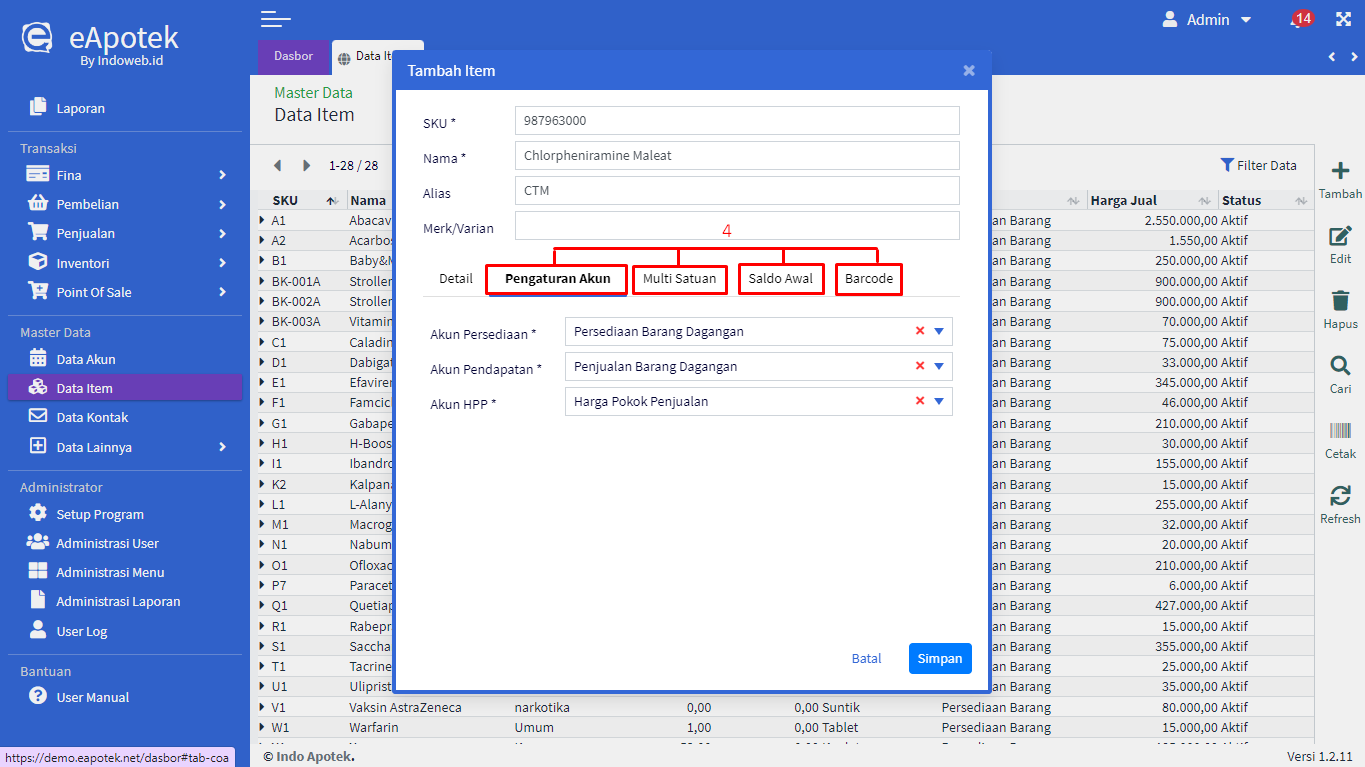The image size is (1365, 767).
Task: Select the Barcode tab
Action: pyautogui.click(x=869, y=279)
